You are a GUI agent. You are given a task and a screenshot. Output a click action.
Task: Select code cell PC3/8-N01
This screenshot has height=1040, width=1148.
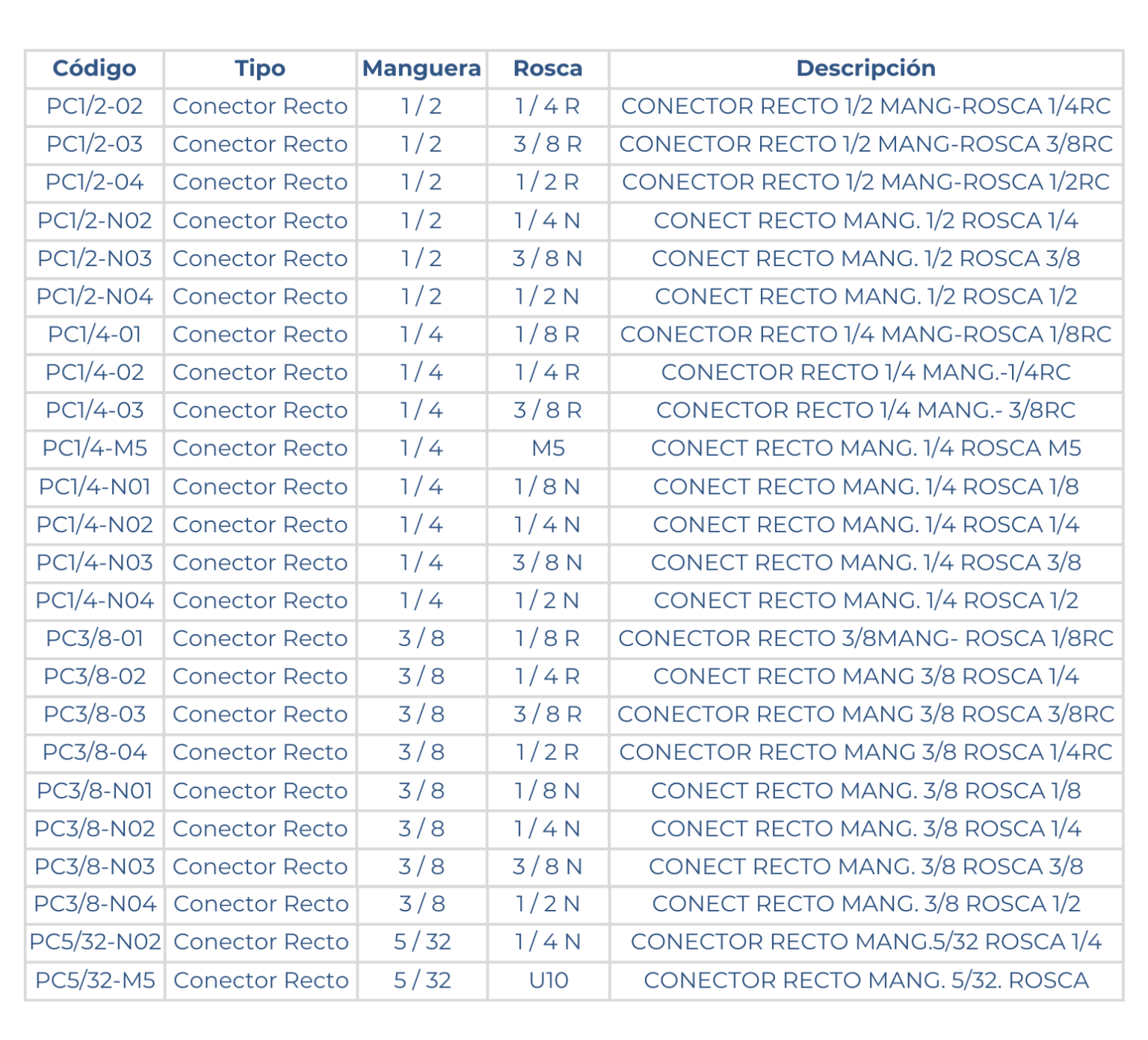(94, 791)
